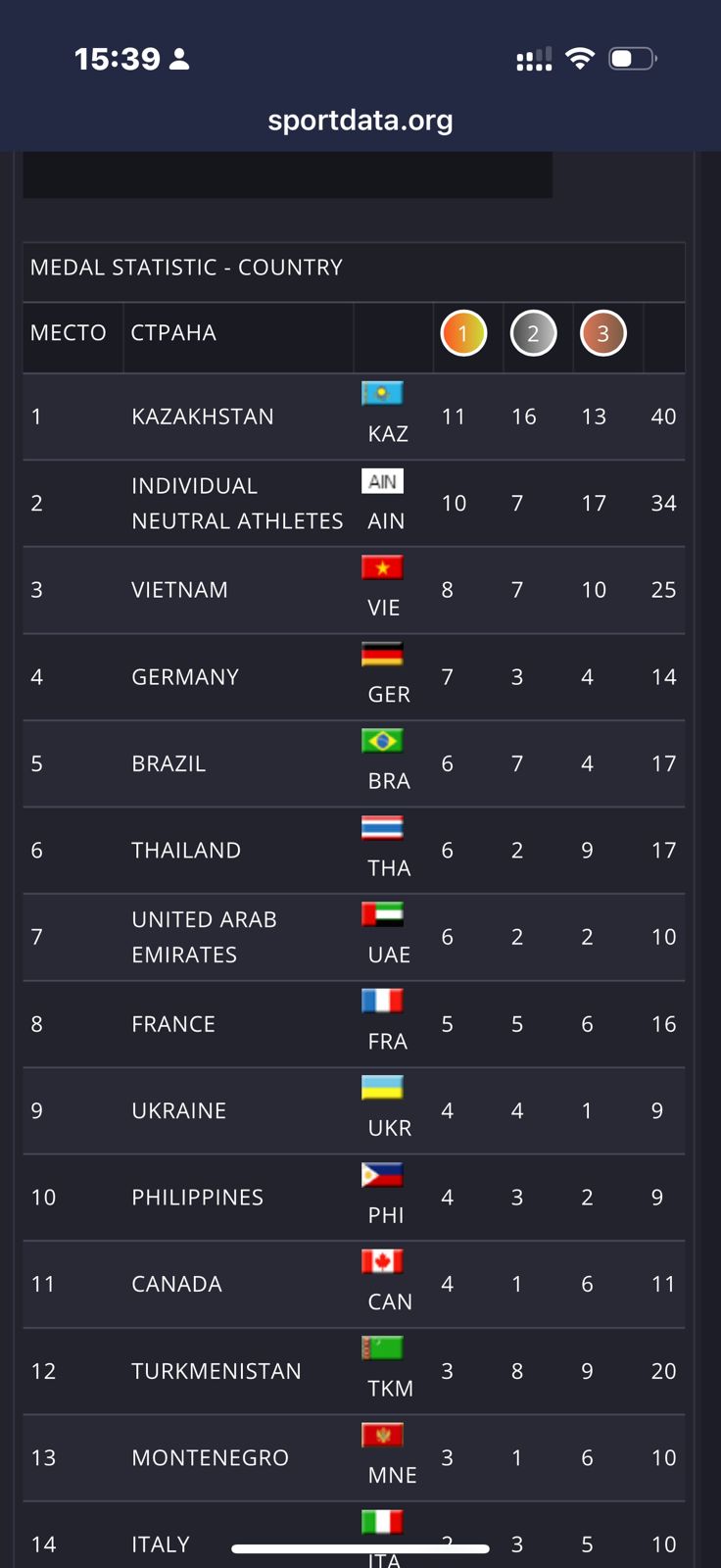
Task: Tap the sportdata.org address bar
Action: point(360,121)
